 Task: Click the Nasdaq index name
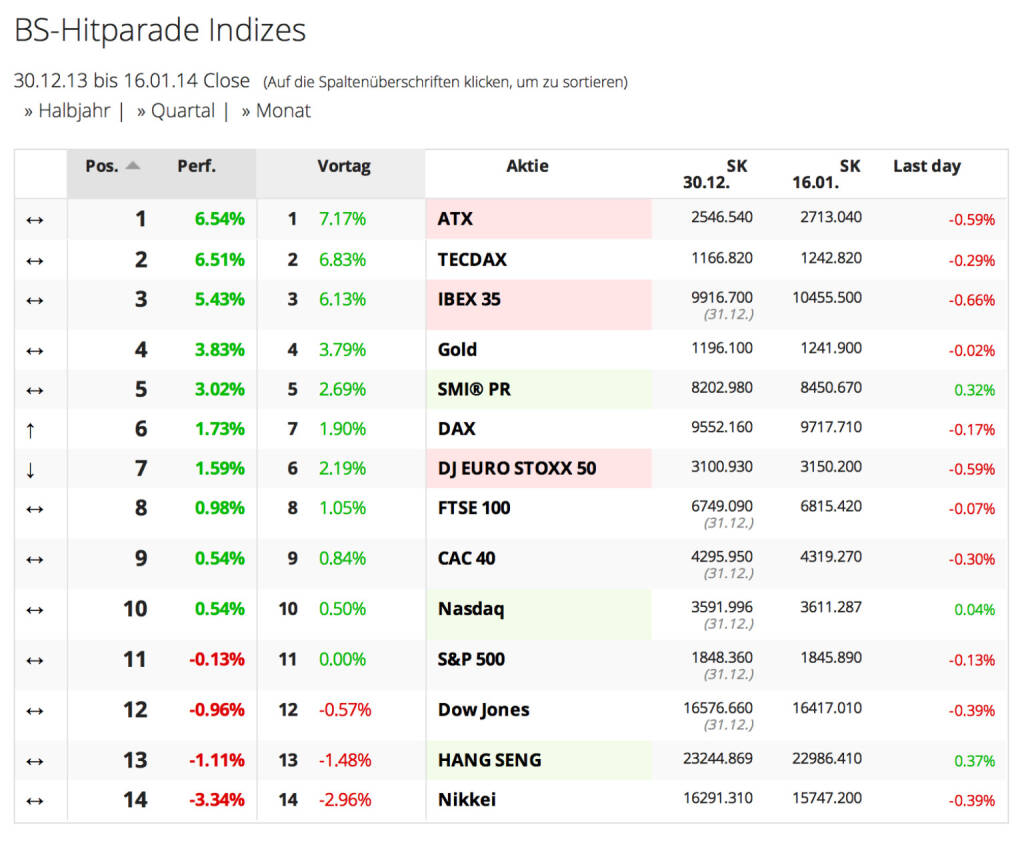click(470, 609)
